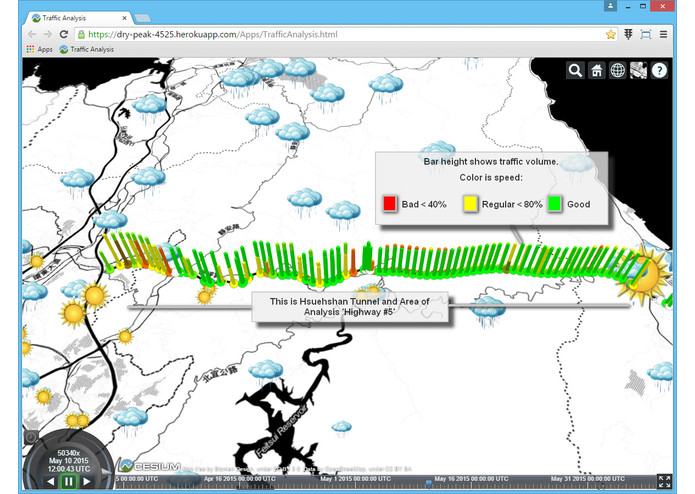695x494 pixels.
Task: Click the 'Color is speed:' legend text
Action: click(491, 178)
